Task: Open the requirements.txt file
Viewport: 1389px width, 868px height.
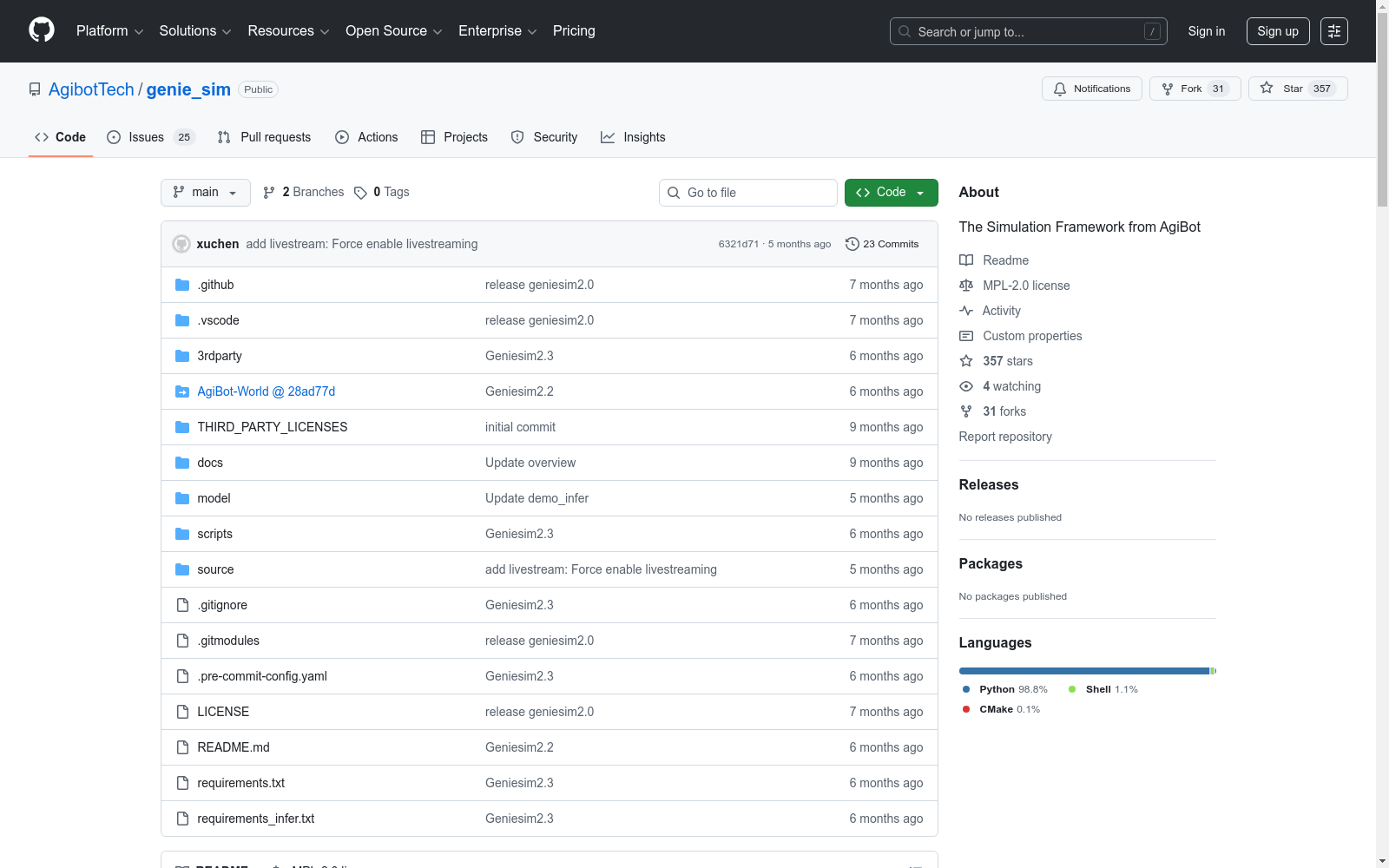Action: pos(241,783)
